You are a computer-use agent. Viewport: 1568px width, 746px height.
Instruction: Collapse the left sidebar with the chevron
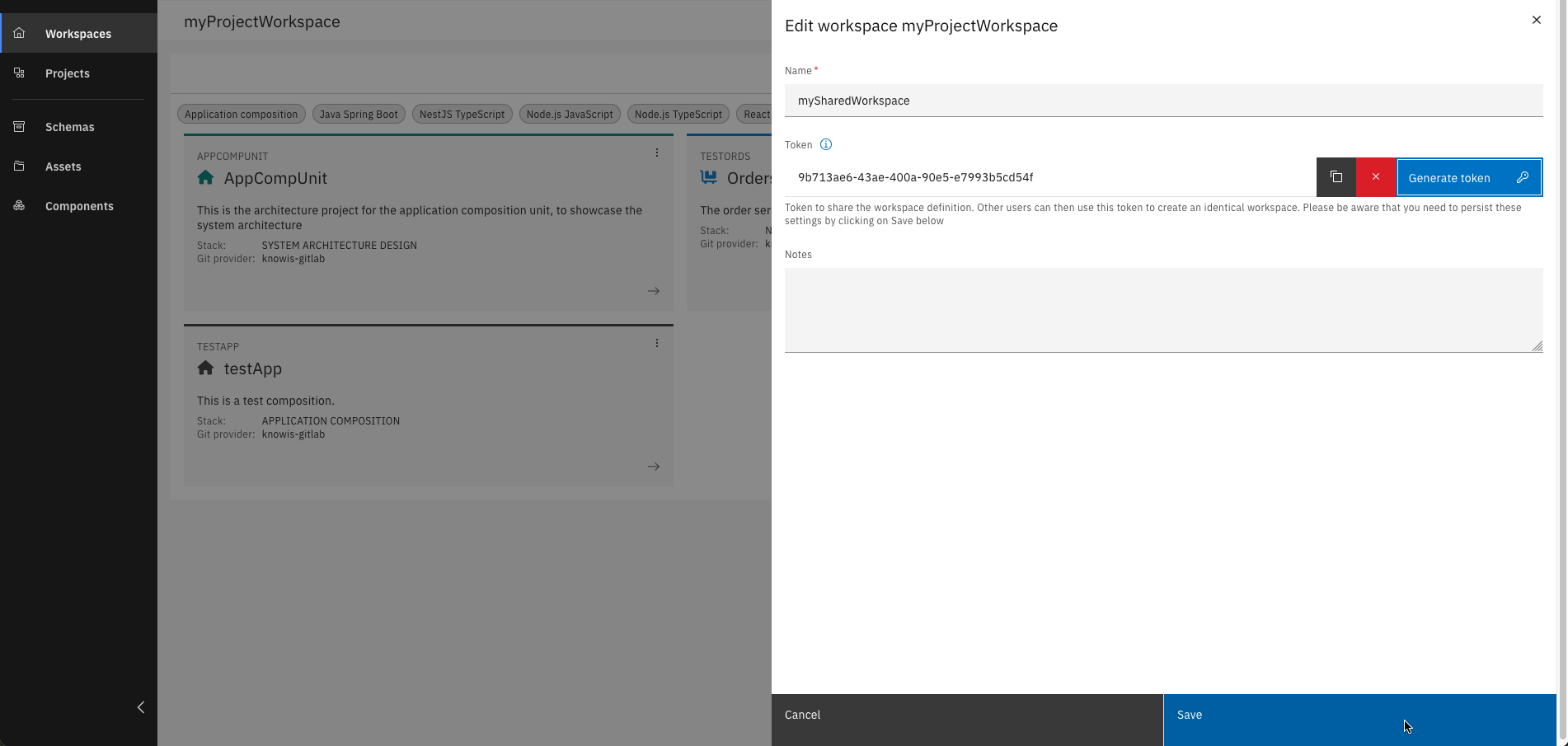141,707
